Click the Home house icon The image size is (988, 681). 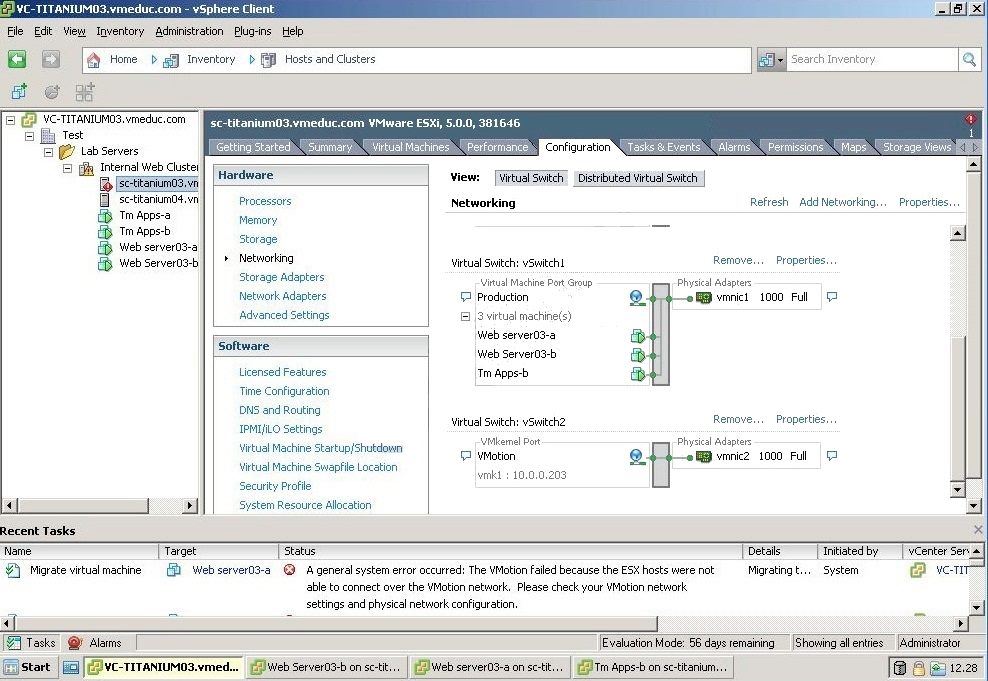(94, 60)
